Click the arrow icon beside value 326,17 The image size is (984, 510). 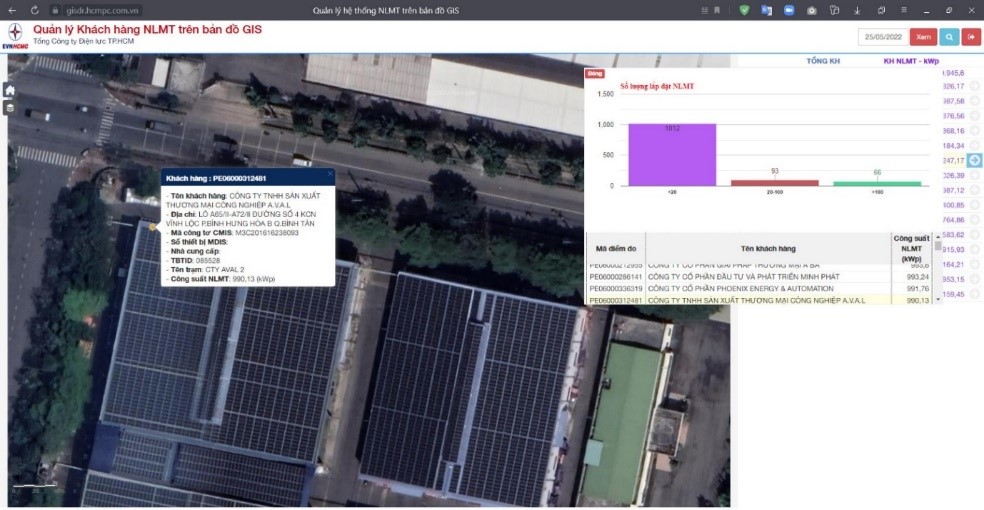tap(974, 86)
